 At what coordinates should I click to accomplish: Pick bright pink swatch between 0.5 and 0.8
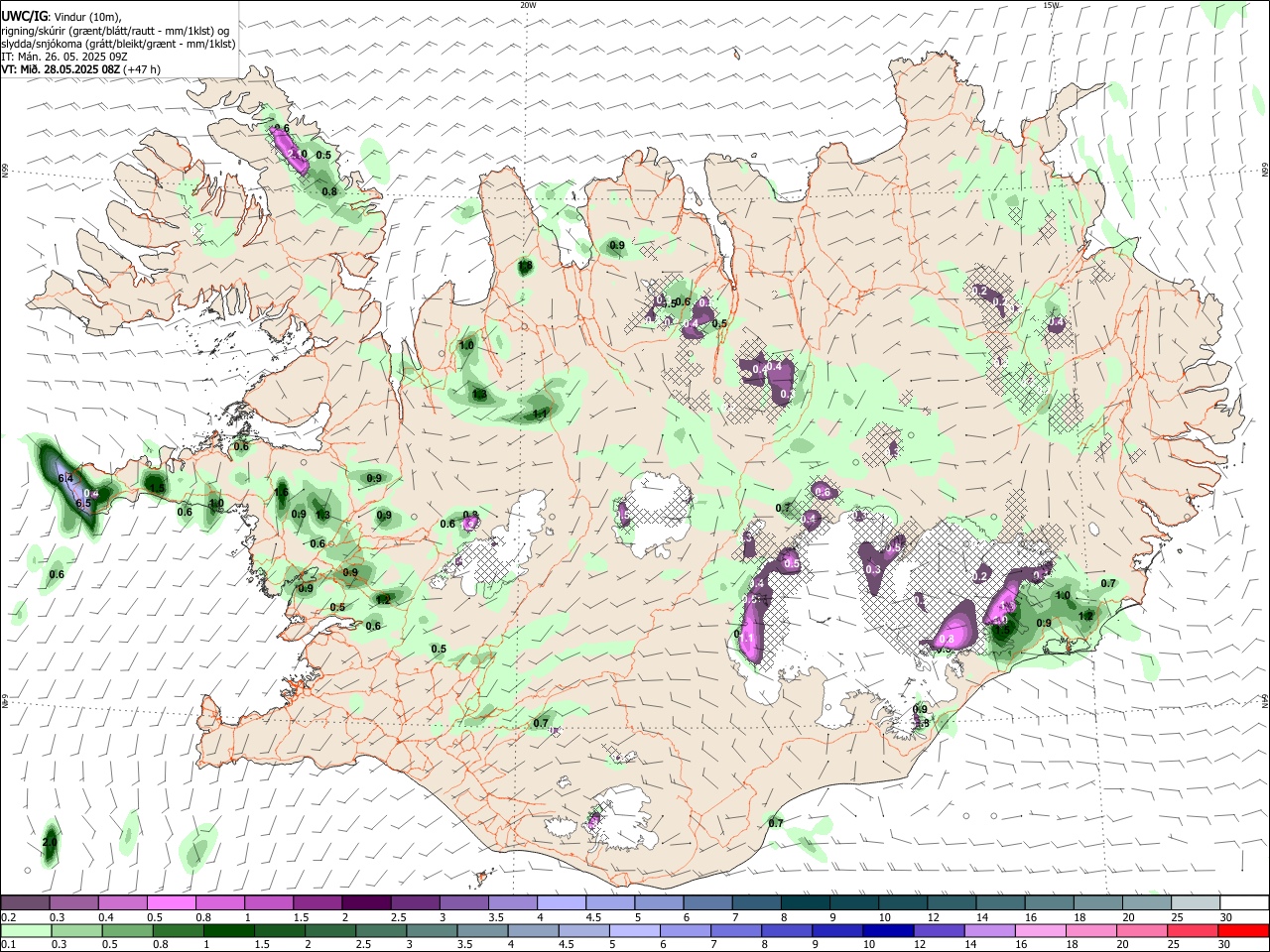coord(172,903)
